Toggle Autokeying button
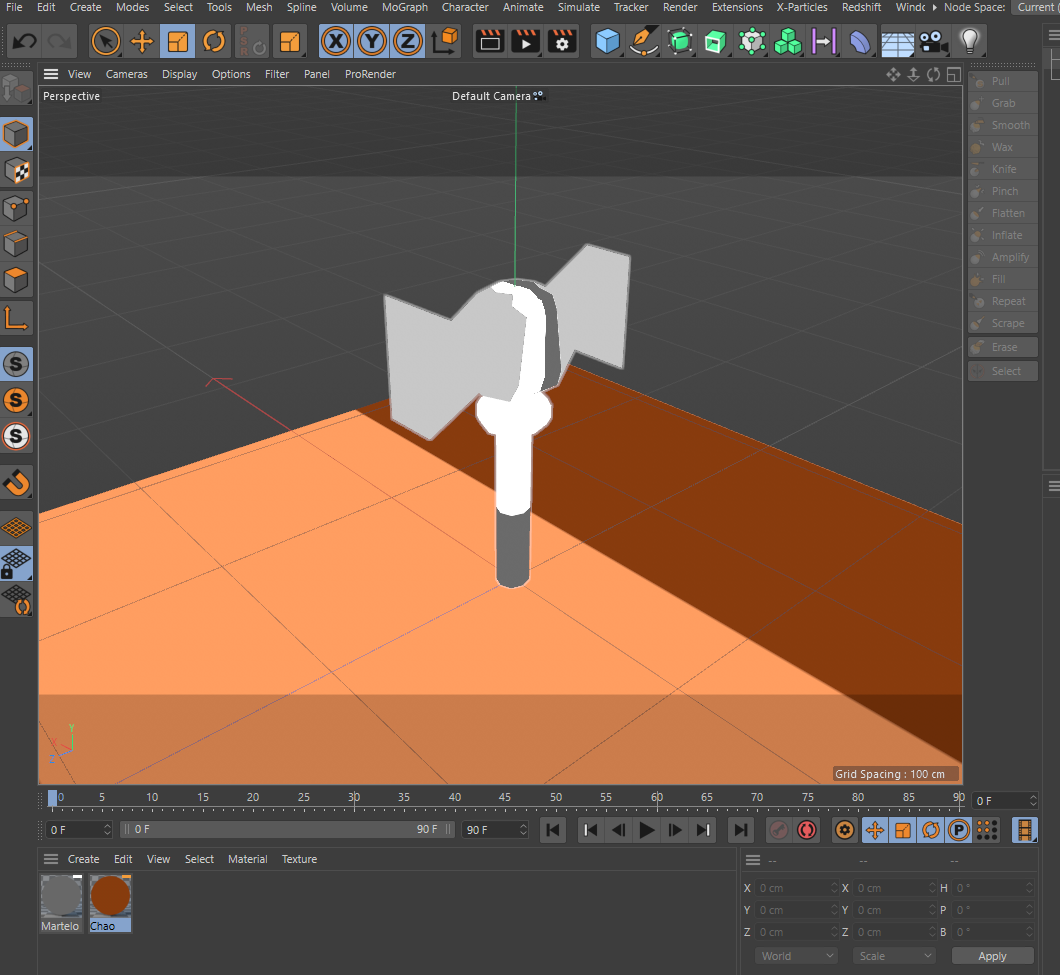 pos(806,830)
